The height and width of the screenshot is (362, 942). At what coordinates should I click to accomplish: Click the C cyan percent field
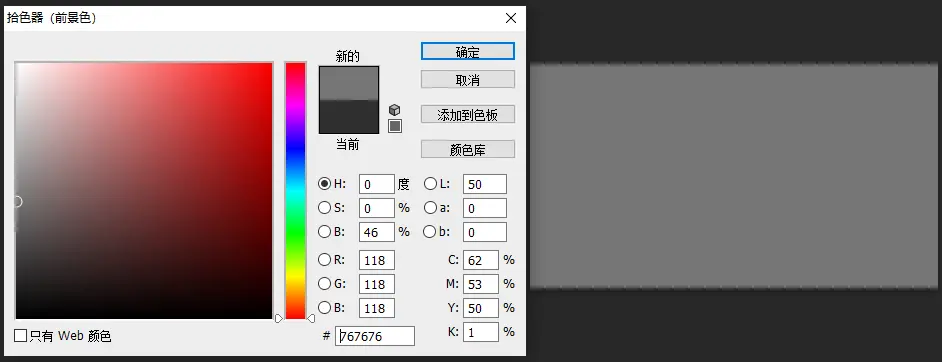click(481, 260)
